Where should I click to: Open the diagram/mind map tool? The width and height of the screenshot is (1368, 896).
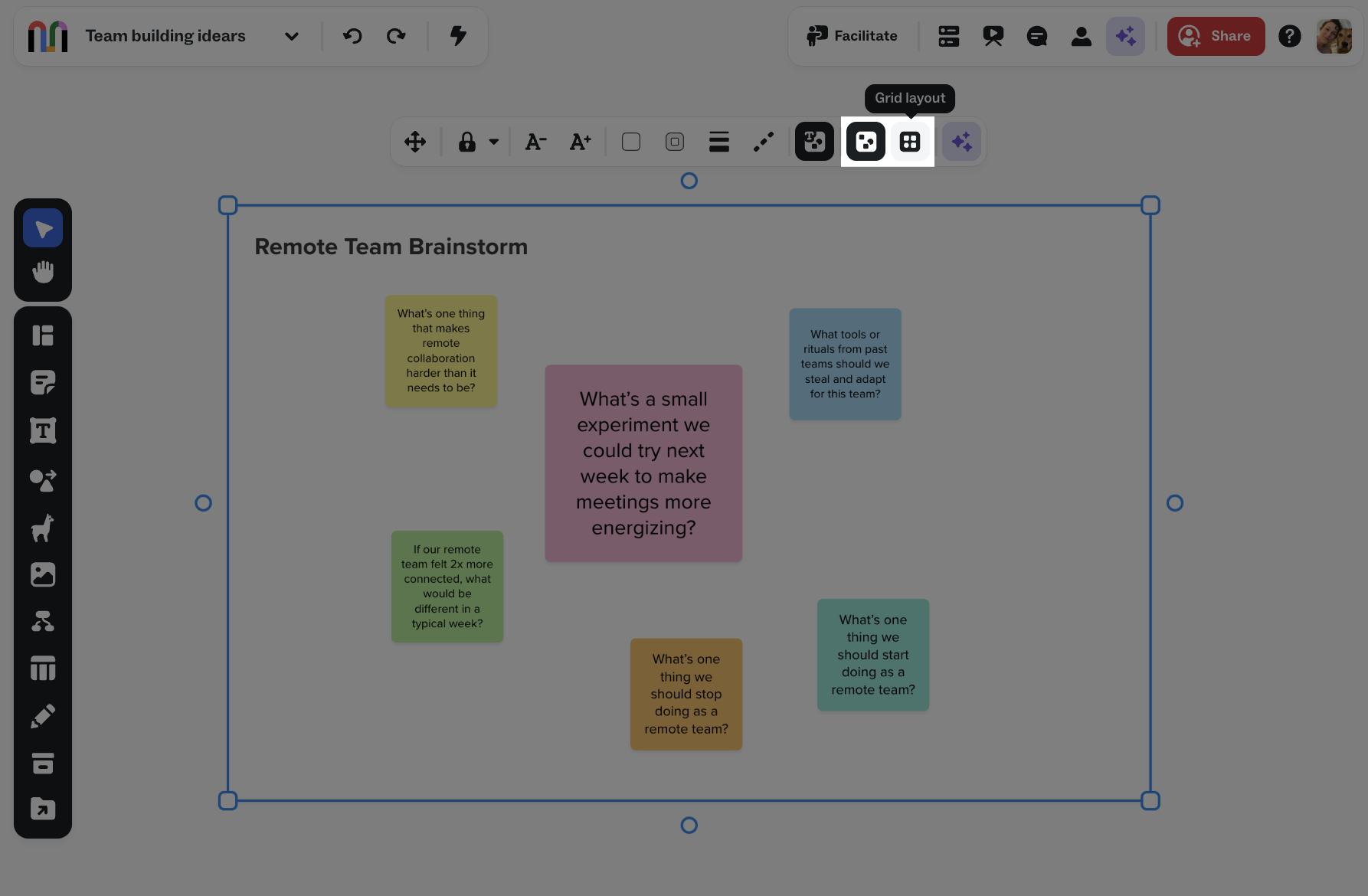tap(43, 621)
